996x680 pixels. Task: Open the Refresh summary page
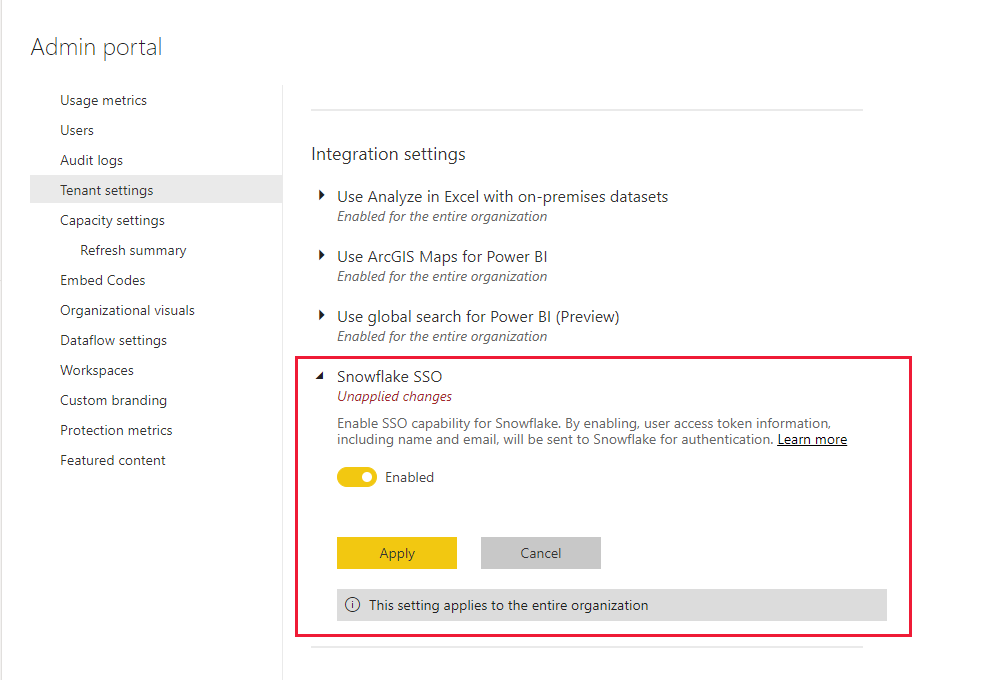[133, 250]
